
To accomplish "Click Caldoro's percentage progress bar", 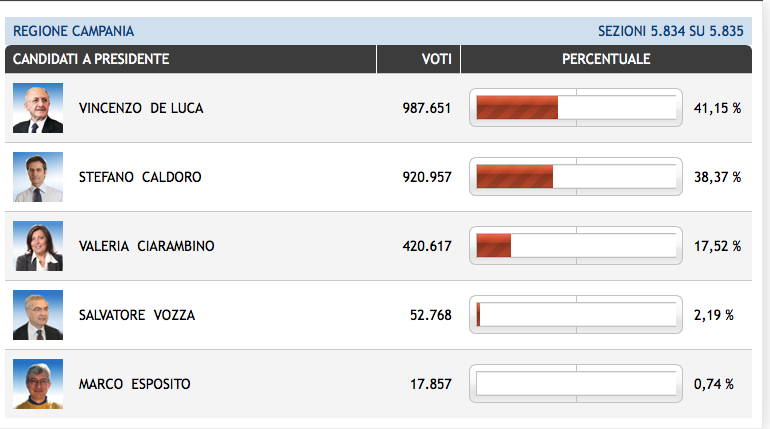I will (x=575, y=177).
